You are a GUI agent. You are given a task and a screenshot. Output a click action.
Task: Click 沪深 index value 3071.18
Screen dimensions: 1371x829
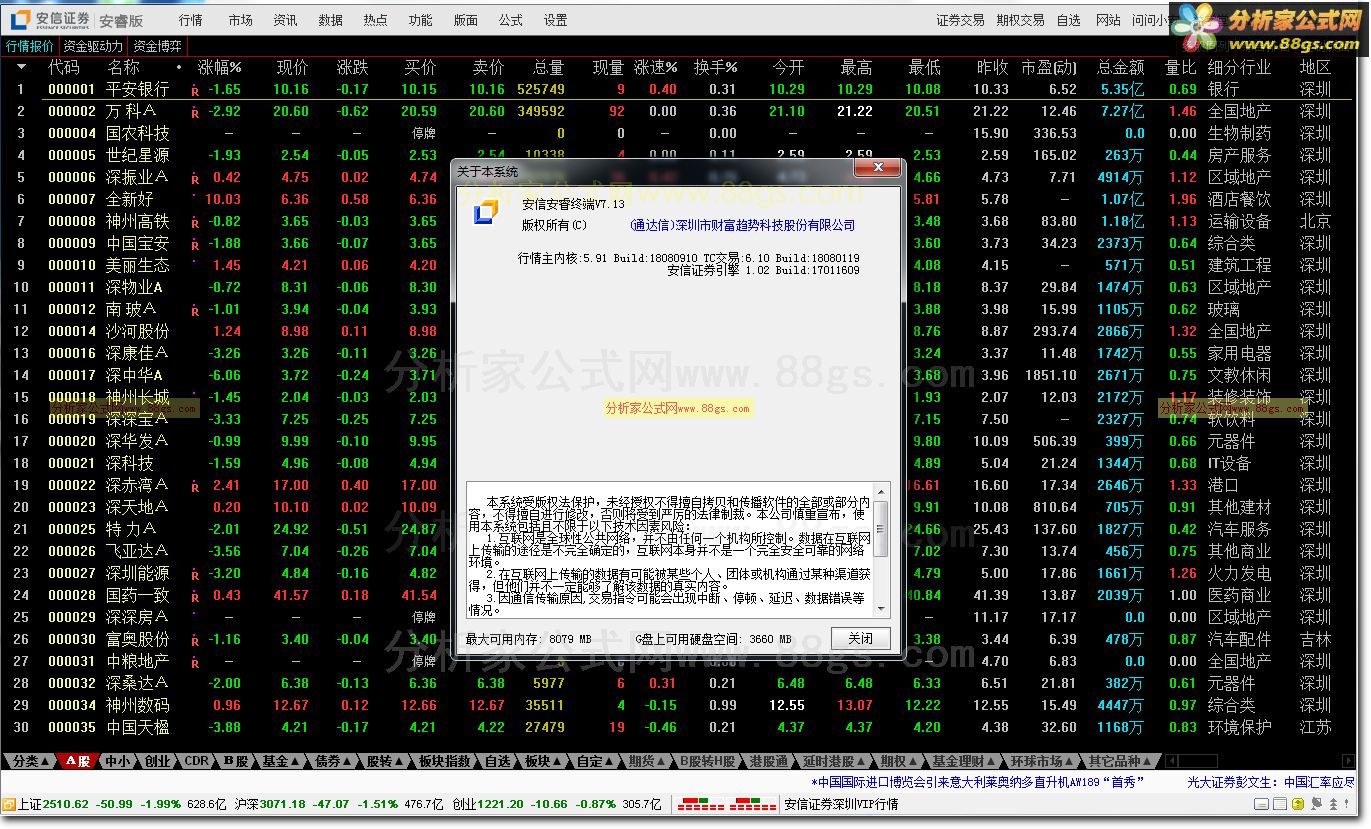[x=283, y=804]
